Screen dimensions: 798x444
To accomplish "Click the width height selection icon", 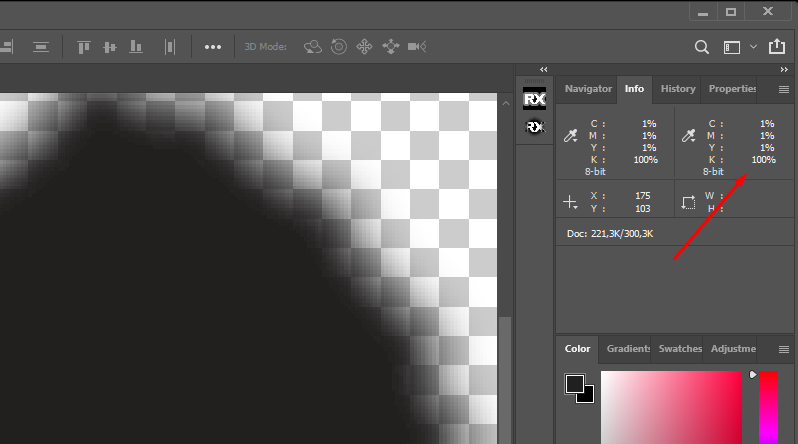I will coord(689,202).
